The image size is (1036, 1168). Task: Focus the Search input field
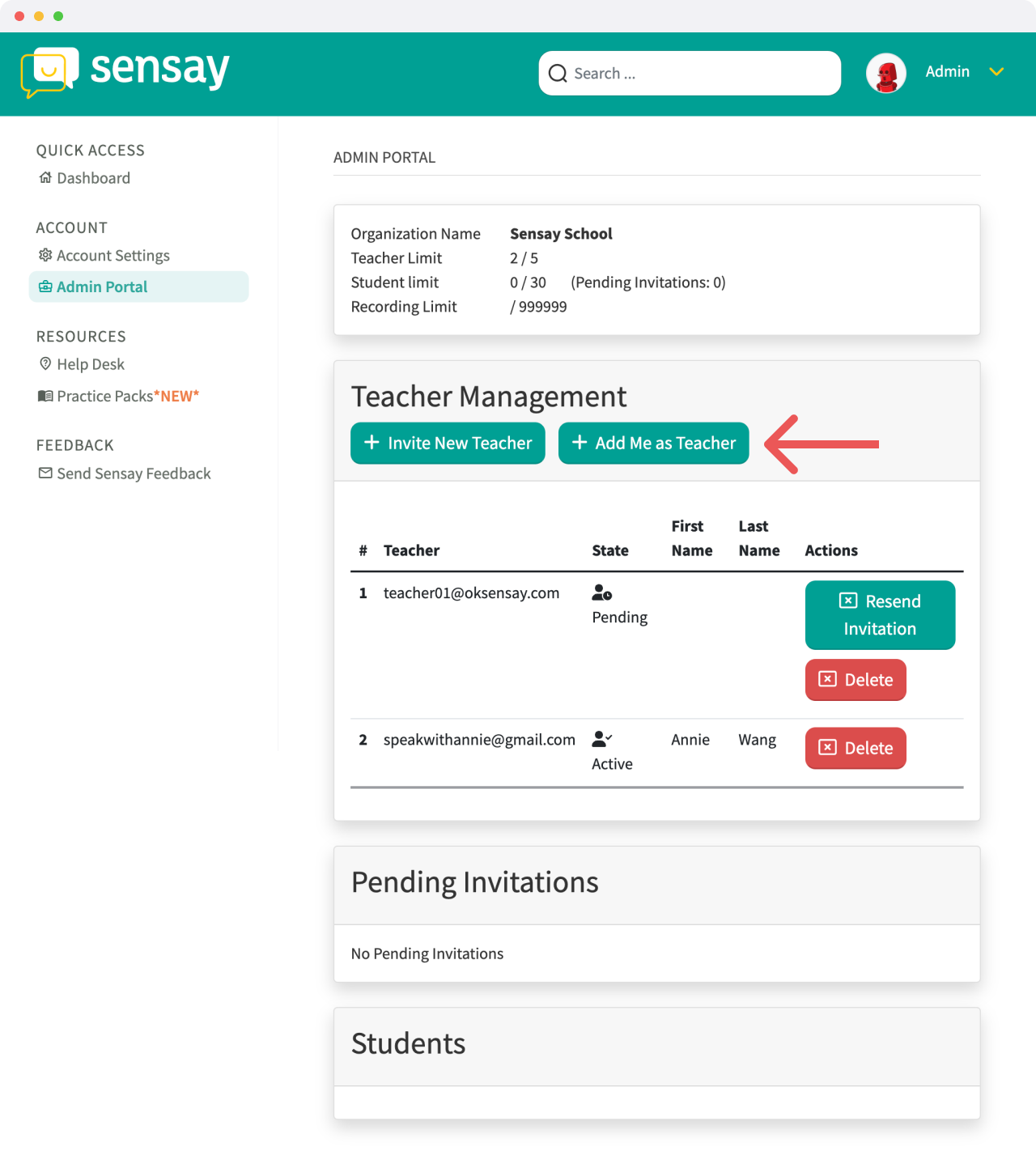pyautogui.click(x=690, y=74)
